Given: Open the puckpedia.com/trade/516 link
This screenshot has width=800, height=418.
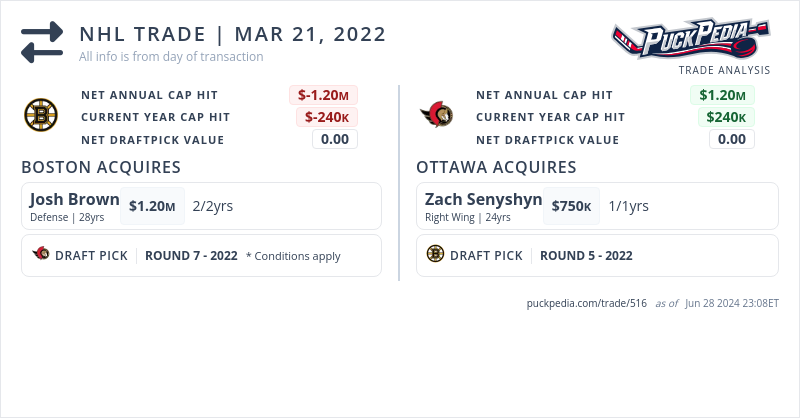Looking at the screenshot, I should click(586, 303).
